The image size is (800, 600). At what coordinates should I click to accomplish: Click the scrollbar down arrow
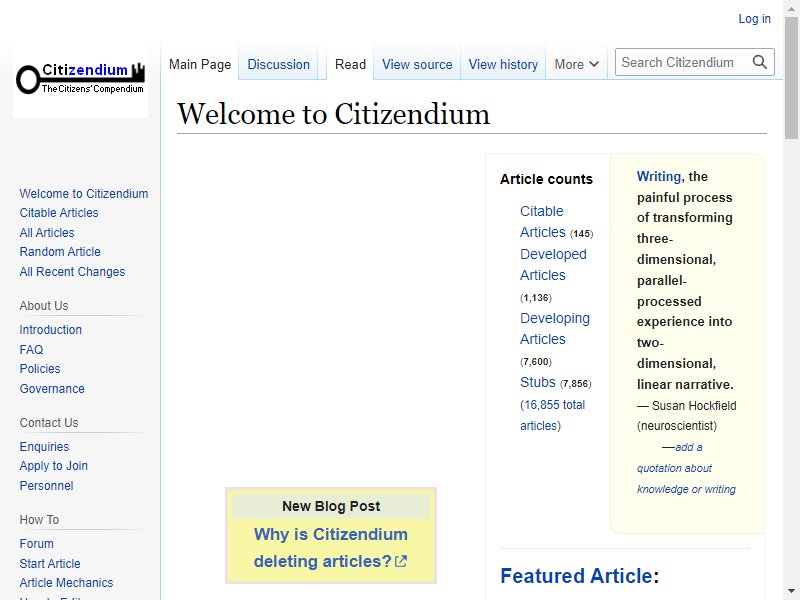pos(791,592)
